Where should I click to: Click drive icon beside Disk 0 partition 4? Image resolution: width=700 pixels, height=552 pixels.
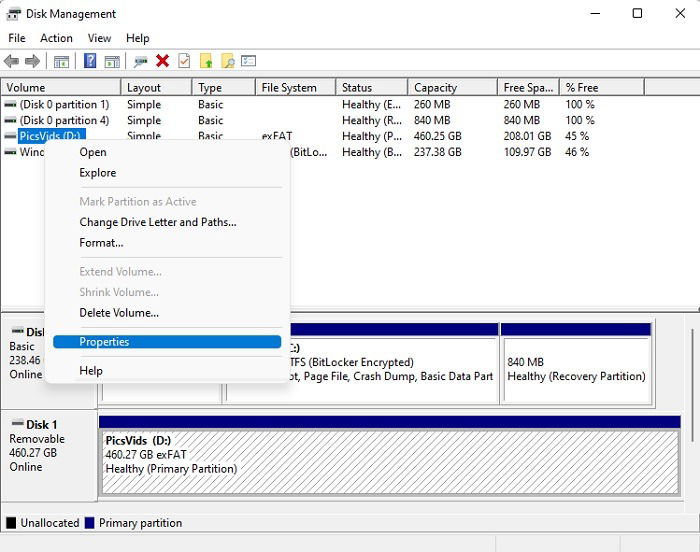tap(10, 120)
